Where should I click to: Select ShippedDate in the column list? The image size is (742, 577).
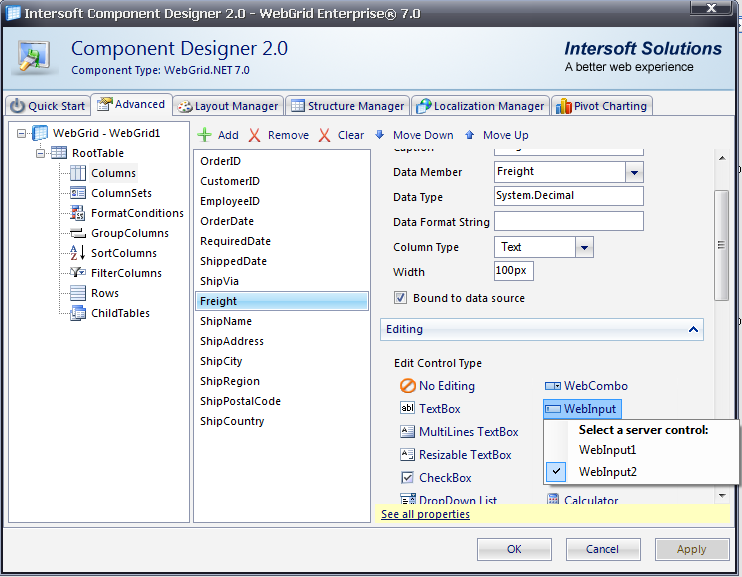pyautogui.click(x=282, y=261)
